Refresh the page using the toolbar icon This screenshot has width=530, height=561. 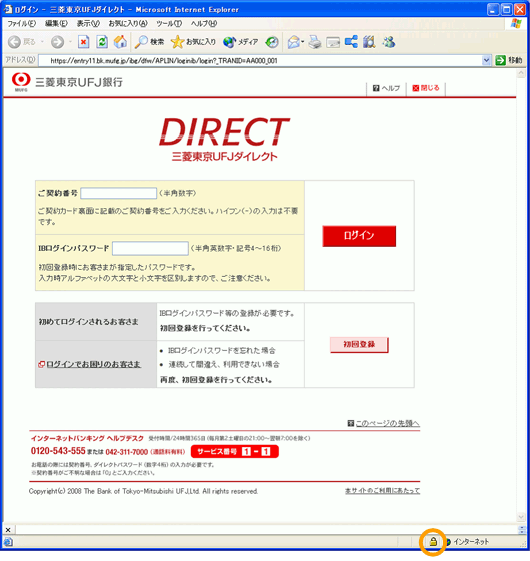point(102,42)
